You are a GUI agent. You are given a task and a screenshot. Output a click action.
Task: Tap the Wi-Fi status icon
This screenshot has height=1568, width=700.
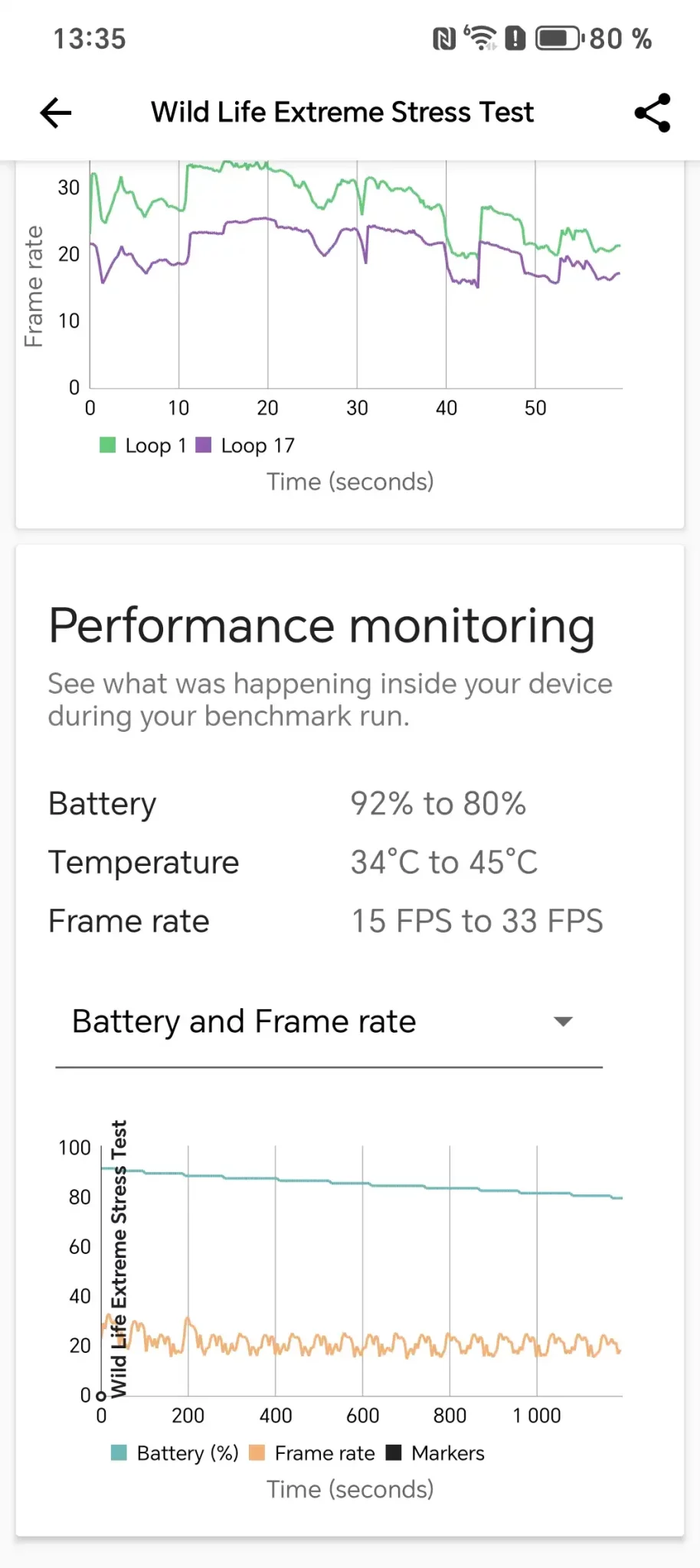click(x=481, y=38)
